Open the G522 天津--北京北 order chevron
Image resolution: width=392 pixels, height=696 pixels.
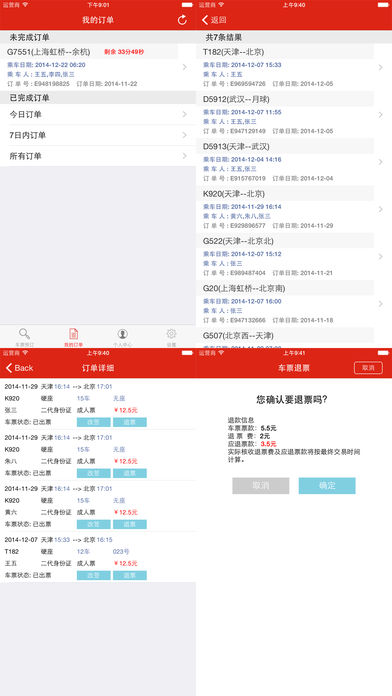[x=380, y=257]
